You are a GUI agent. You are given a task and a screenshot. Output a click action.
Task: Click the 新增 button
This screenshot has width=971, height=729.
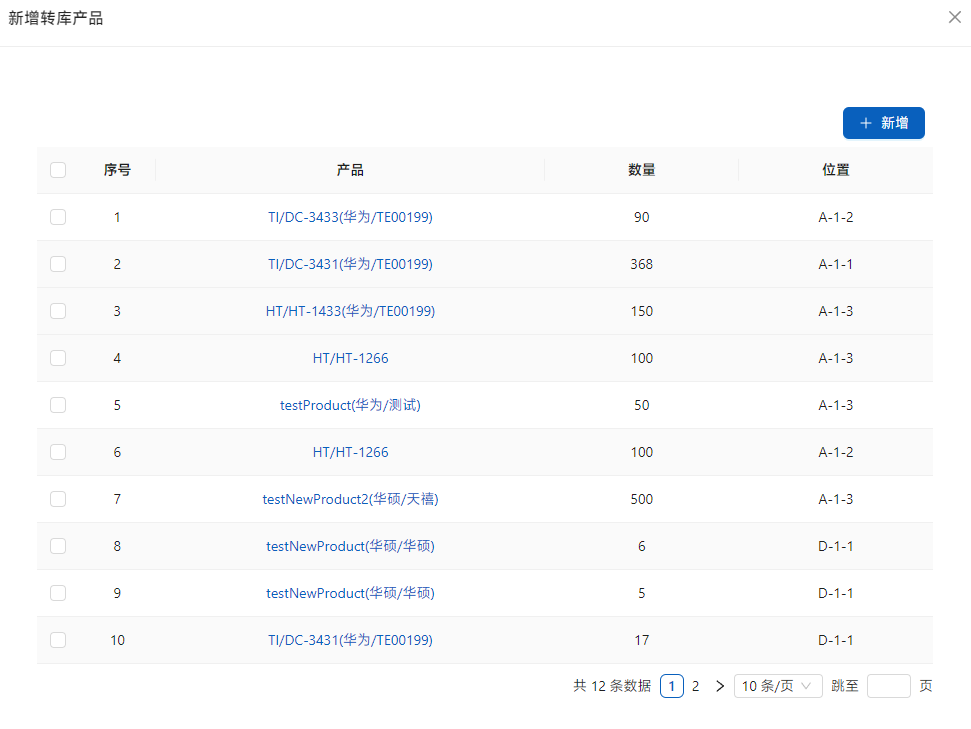(883, 123)
